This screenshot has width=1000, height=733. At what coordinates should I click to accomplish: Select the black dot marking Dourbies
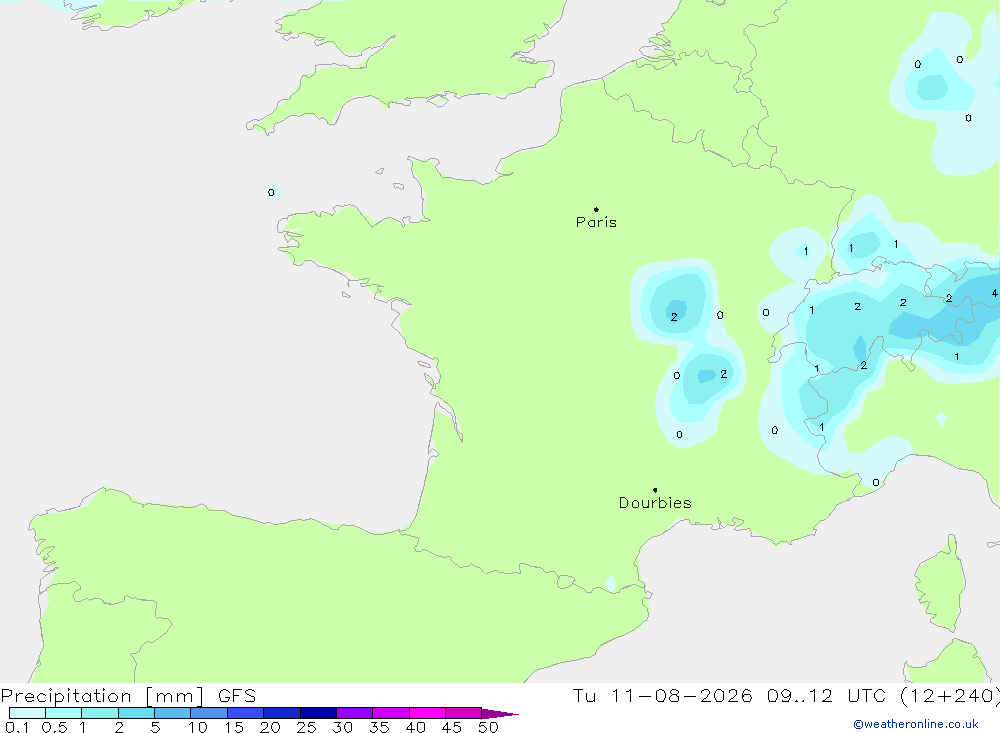point(655,490)
